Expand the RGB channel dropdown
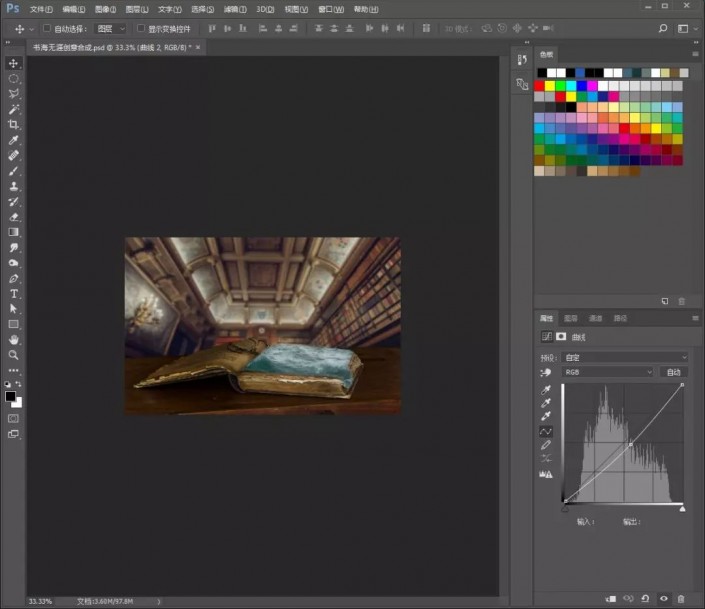Image resolution: width=705 pixels, height=609 pixels. tap(607, 372)
